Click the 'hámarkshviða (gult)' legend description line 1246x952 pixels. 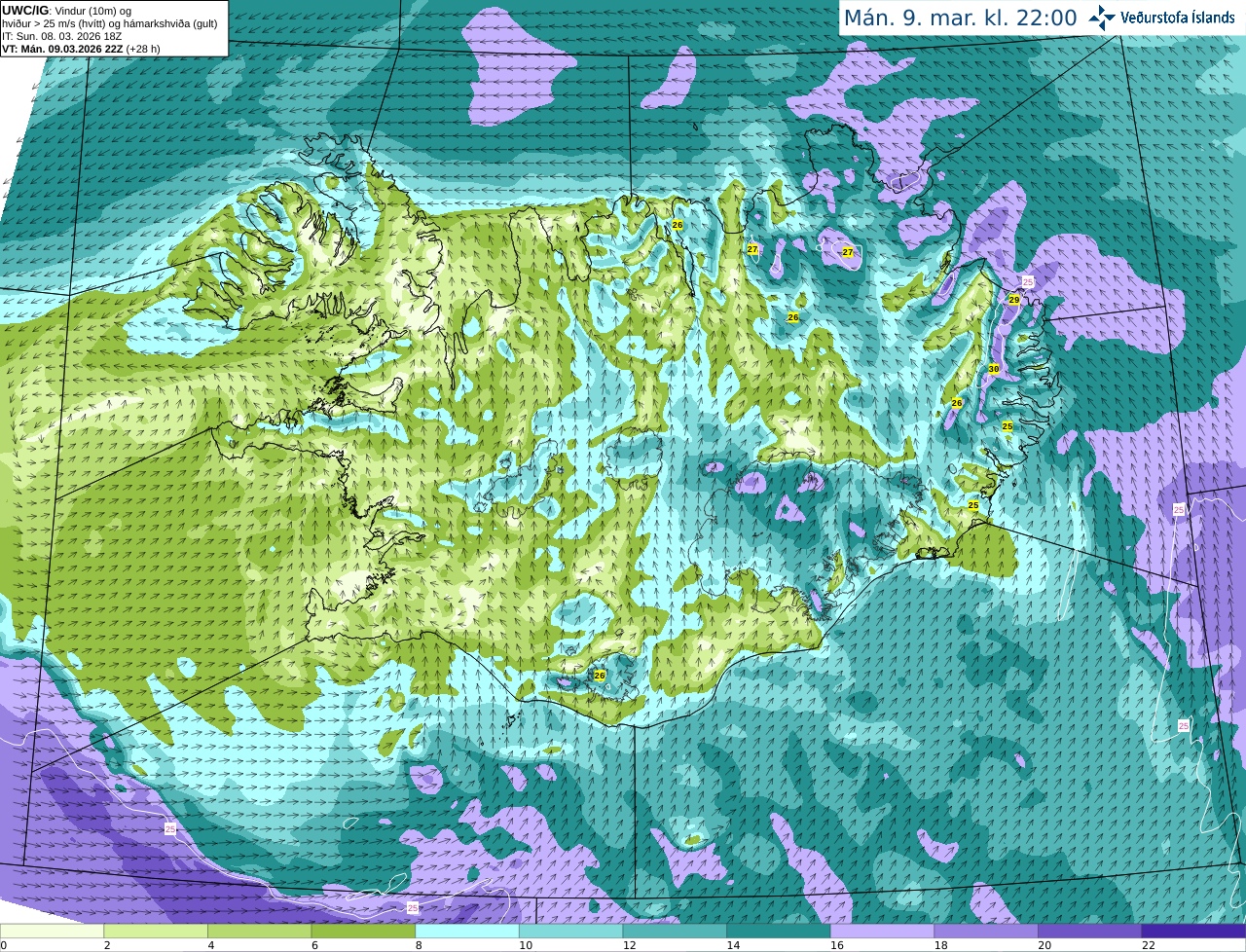point(110,23)
